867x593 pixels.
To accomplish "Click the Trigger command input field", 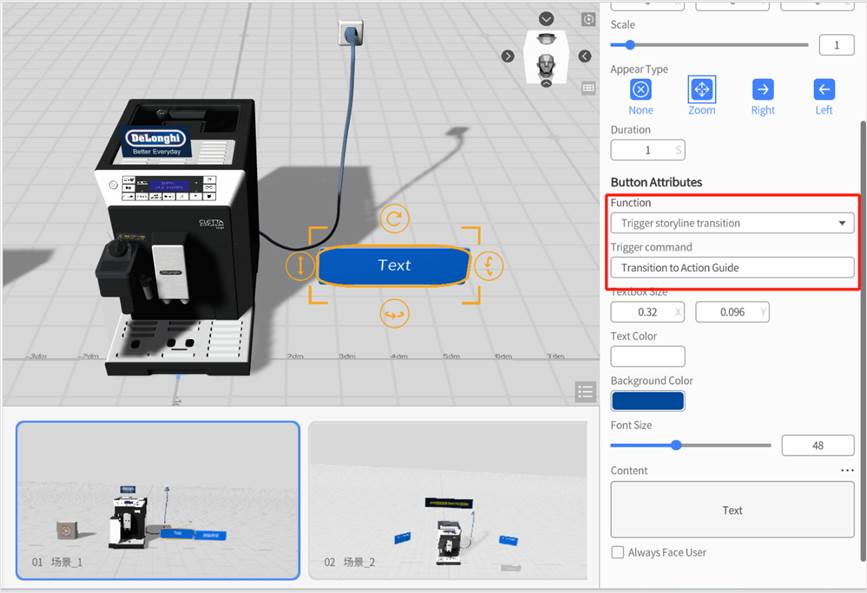I will (x=732, y=267).
